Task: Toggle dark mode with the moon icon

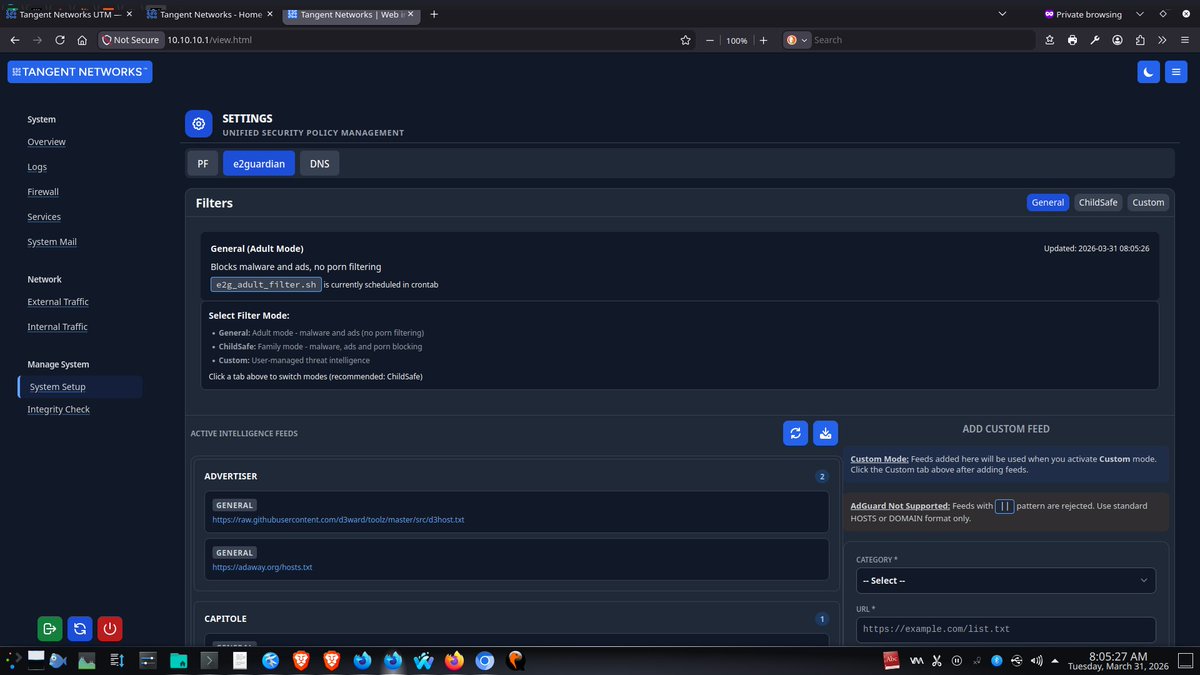Action: tap(1149, 72)
